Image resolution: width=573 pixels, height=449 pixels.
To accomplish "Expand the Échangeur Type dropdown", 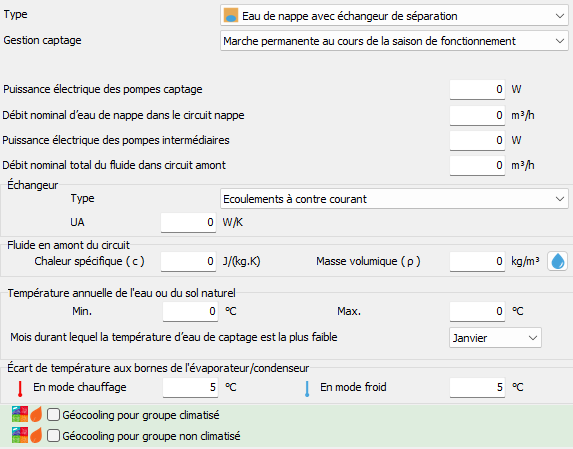I will click(x=394, y=199).
